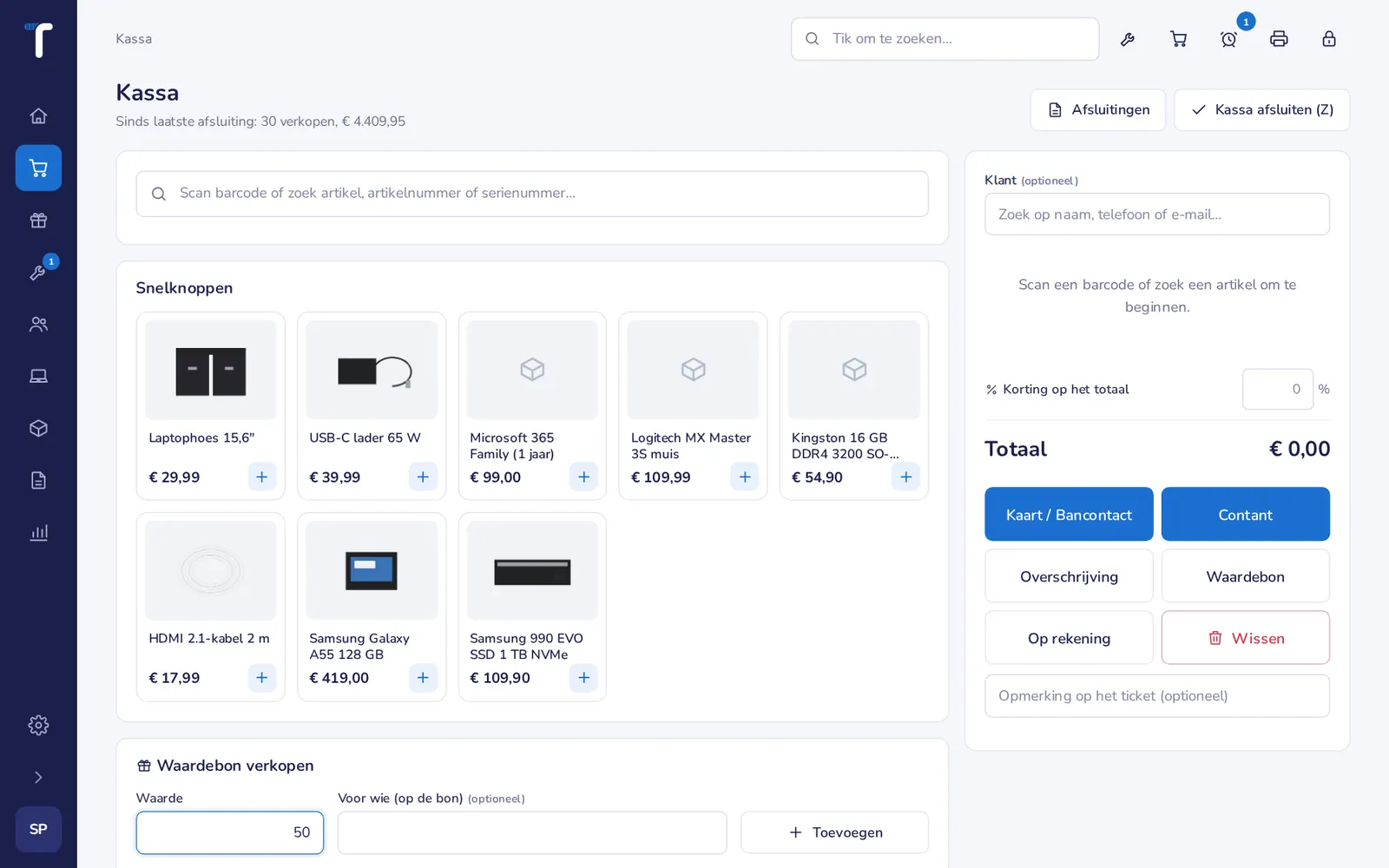The image size is (1389, 868).
Task: Open the gift vouchers sidebar icon
Action: pos(38,220)
